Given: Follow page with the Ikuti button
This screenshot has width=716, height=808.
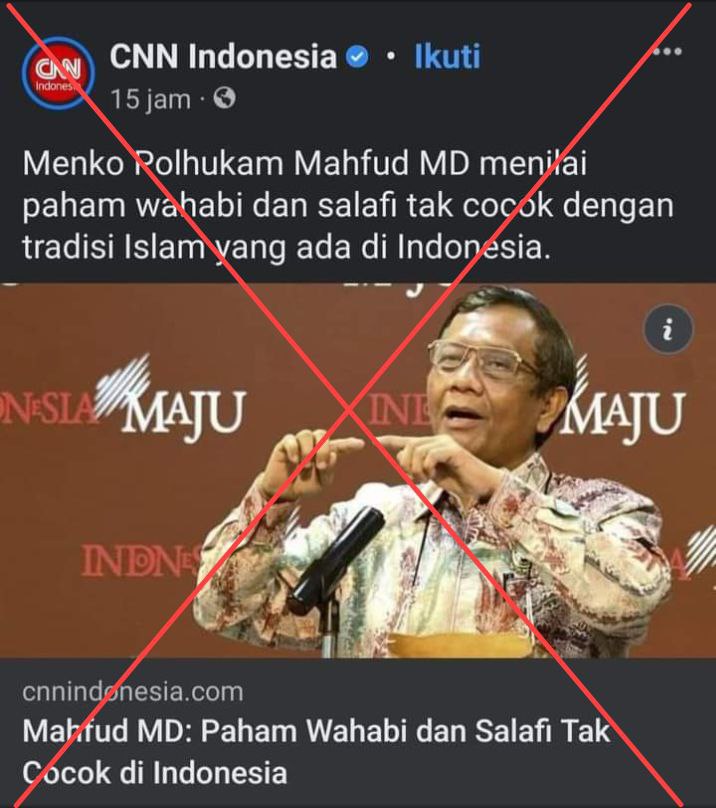Looking at the screenshot, I should click(x=447, y=56).
